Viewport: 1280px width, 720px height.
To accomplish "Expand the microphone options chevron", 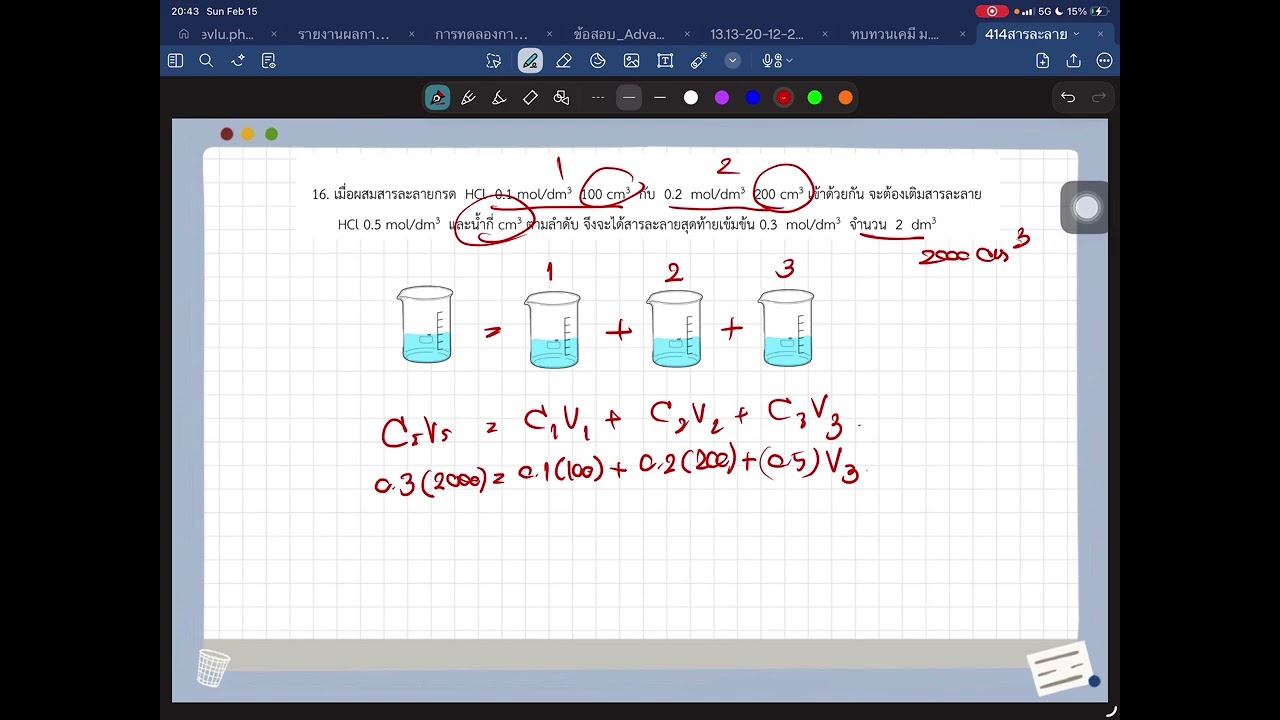I will pyautogui.click(x=789, y=61).
